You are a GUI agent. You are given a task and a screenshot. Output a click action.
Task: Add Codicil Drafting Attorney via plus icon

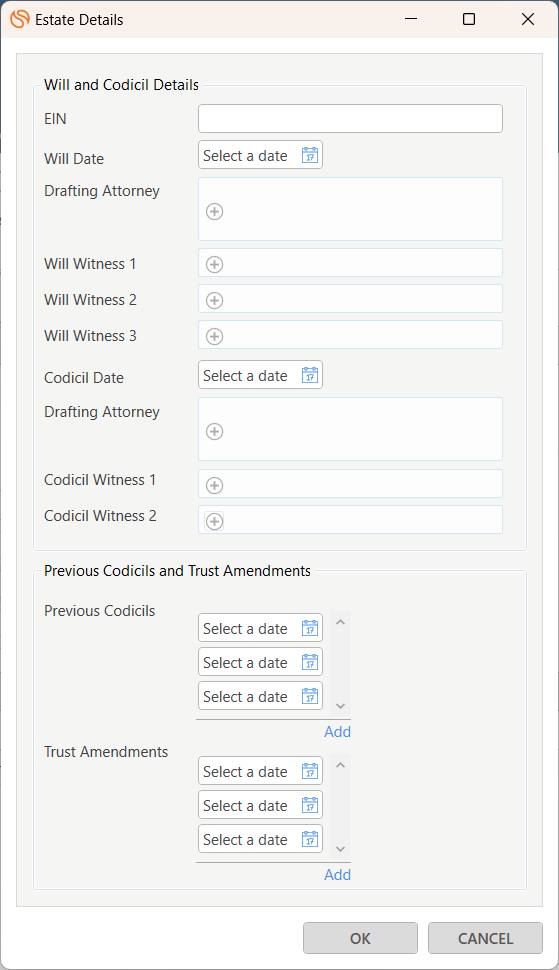pyautogui.click(x=215, y=432)
